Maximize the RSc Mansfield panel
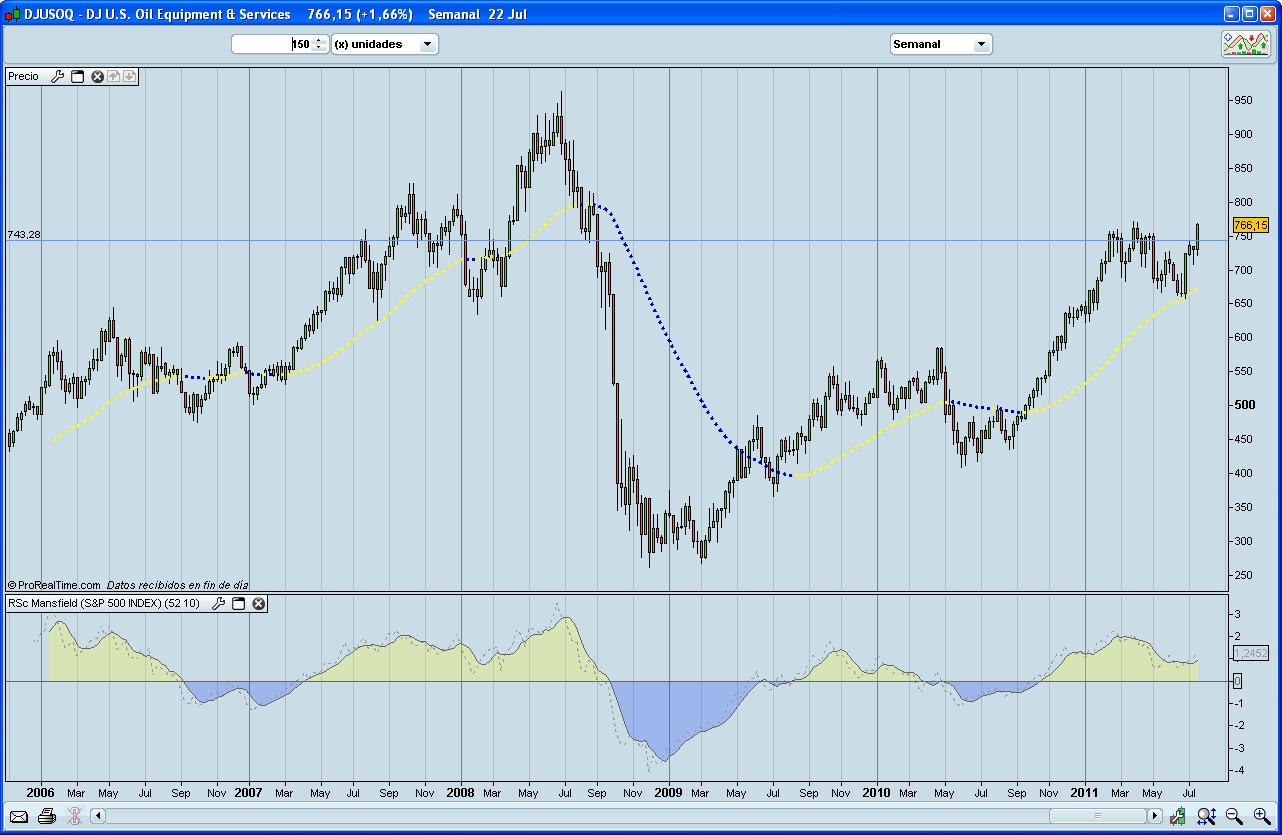This screenshot has width=1282, height=835. [238, 603]
